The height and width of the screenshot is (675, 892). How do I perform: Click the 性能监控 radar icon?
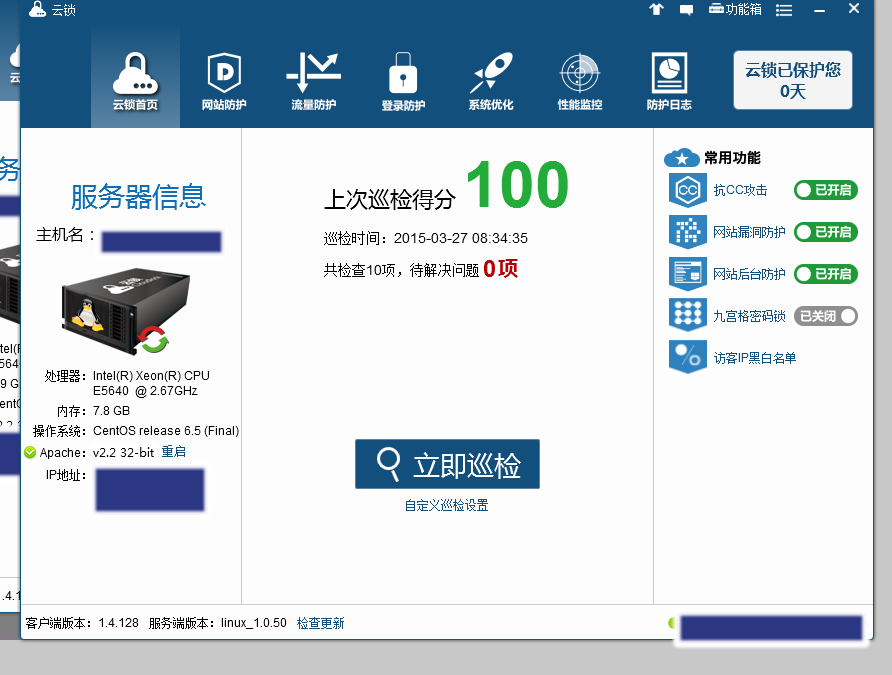[580, 80]
